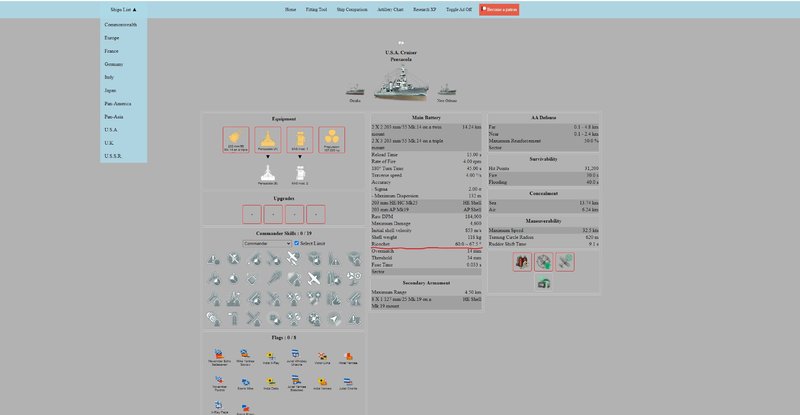This screenshot has width=800, height=415.
Task: Go to the Home page link
Action: (290, 10)
